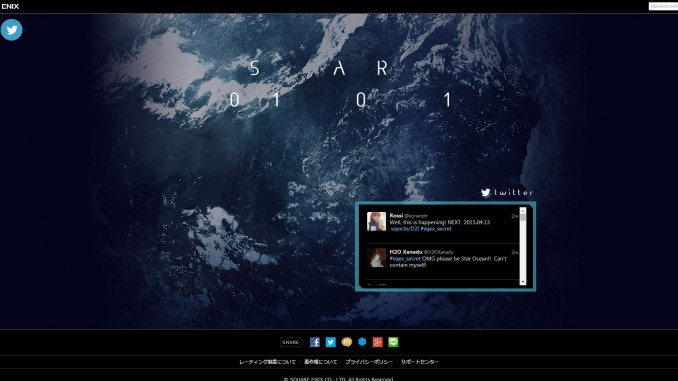Open Rossi's profile picture in feed
Viewport: 678px width, 381px height.
click(x=376, y=221)
